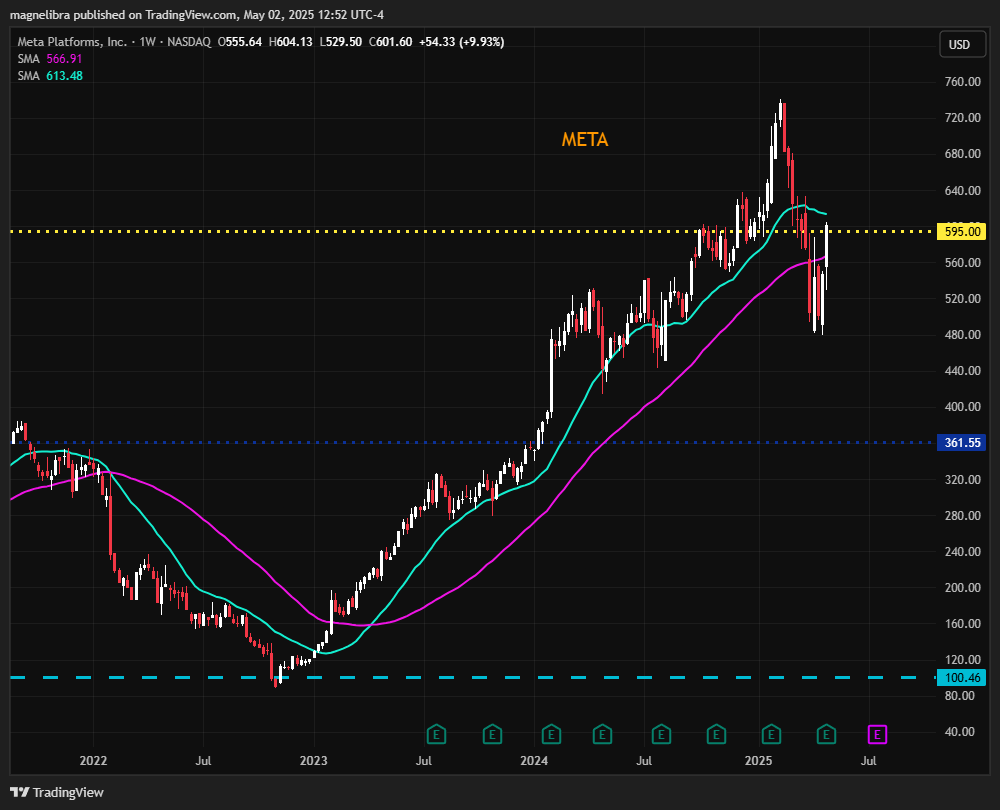
Task: Click the 2024 time axis label
Action: pyautogui.click(x=534, y=761)
